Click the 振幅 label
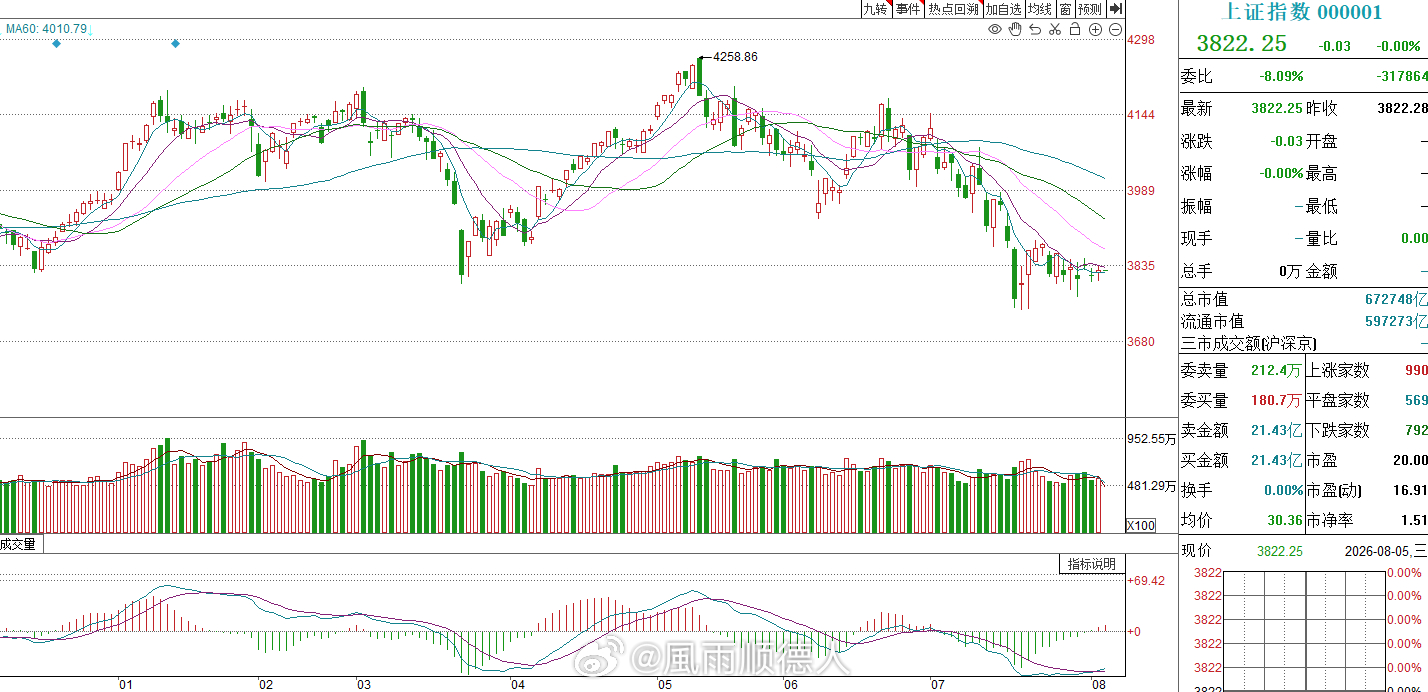The height and width of the screenshot is (692, 1428). 1196,206
